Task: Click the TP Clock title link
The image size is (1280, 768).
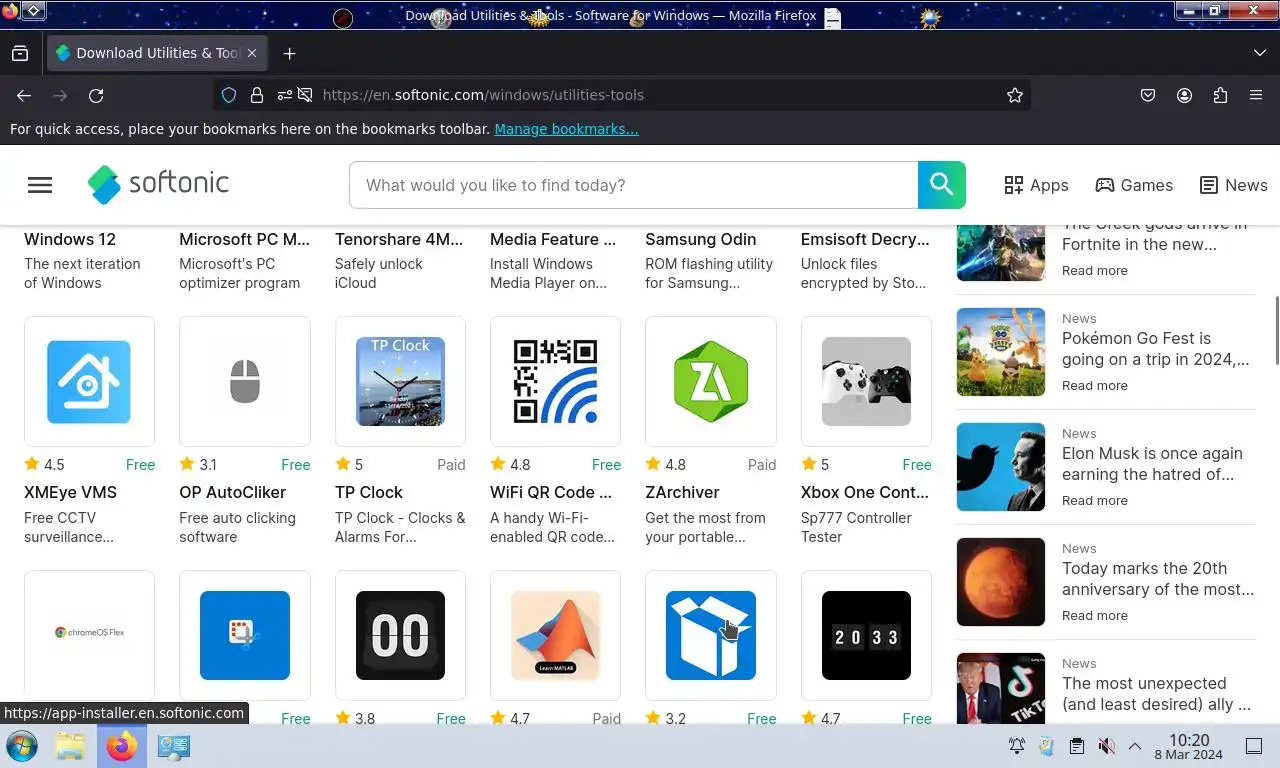Action: (x=368, y=492)
